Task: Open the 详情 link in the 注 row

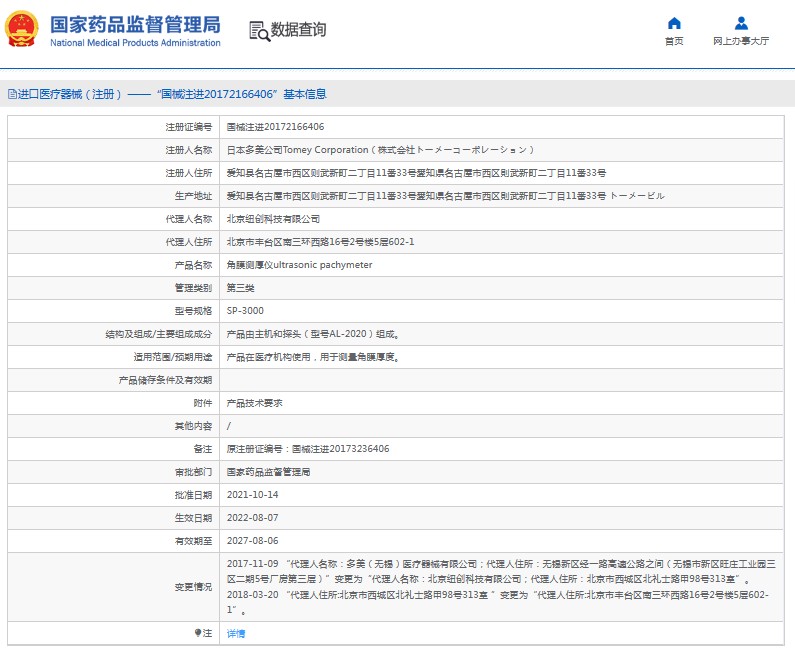Action: (236, 633)
